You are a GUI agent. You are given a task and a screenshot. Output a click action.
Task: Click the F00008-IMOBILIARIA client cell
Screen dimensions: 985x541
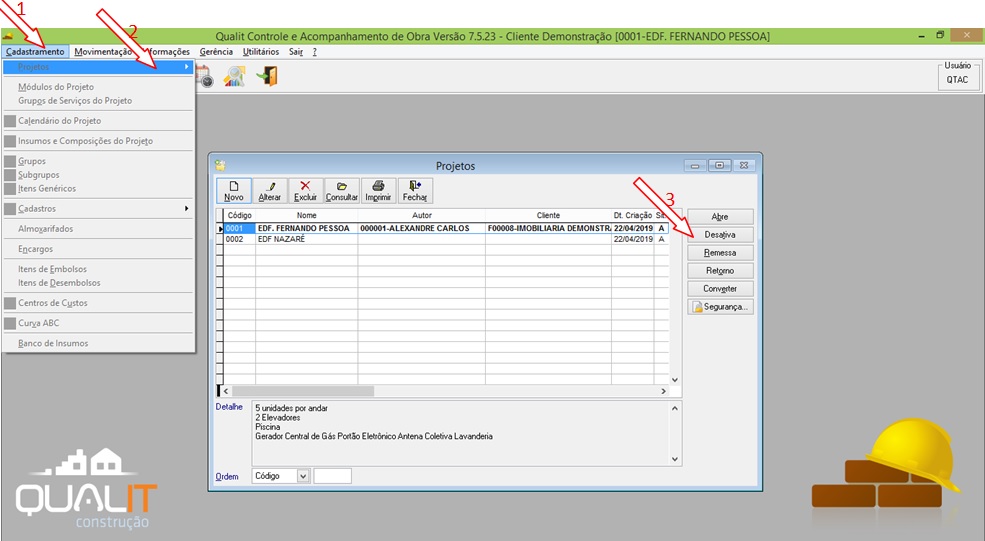tap(548, 229)
